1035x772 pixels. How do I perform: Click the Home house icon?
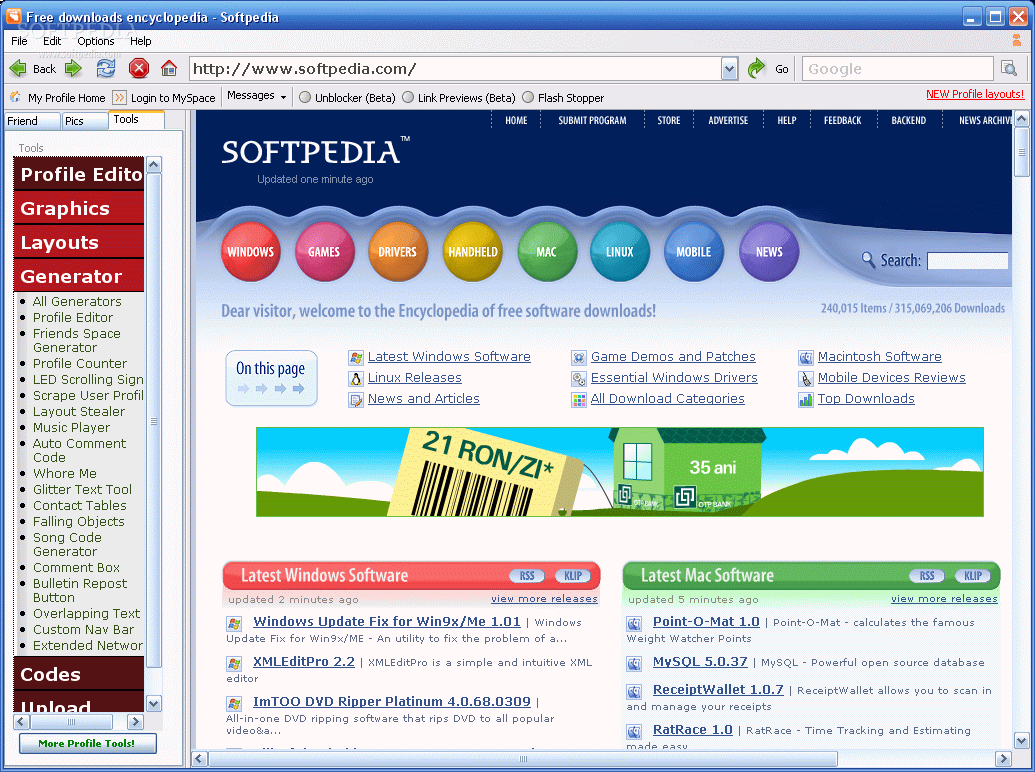169,68
